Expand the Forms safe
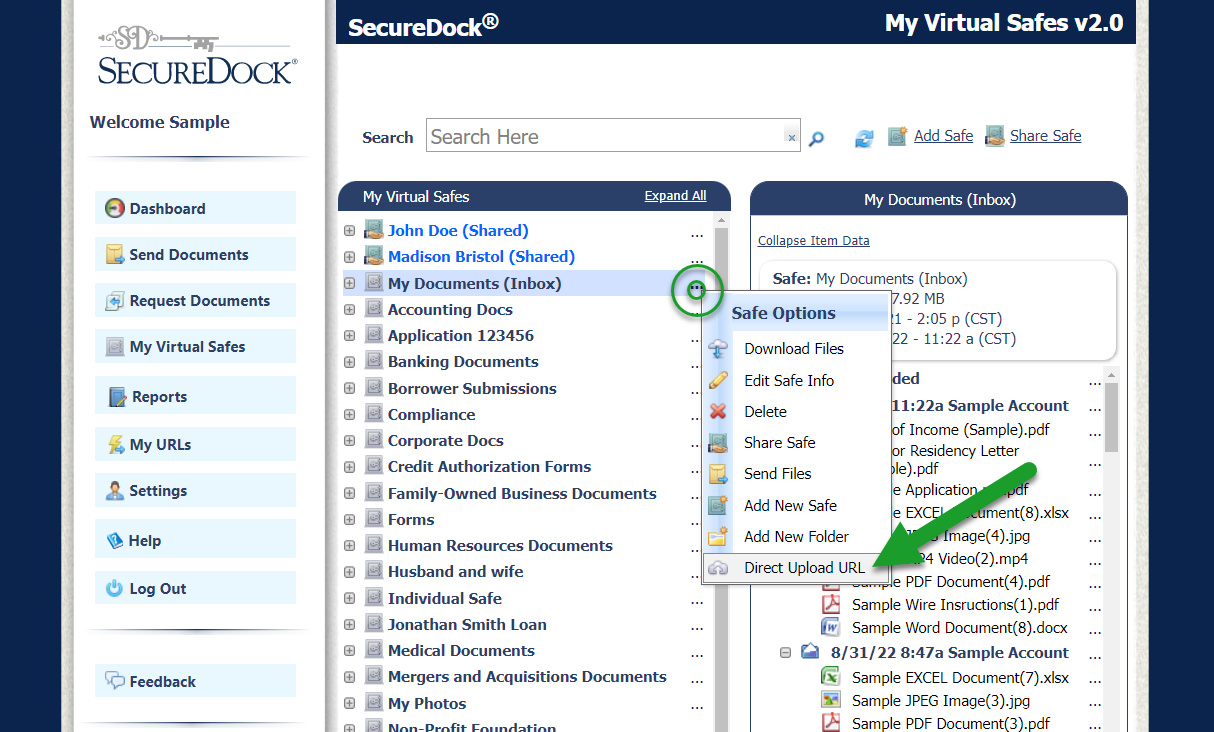The image size is (1214, 732). tap(349, 519)
